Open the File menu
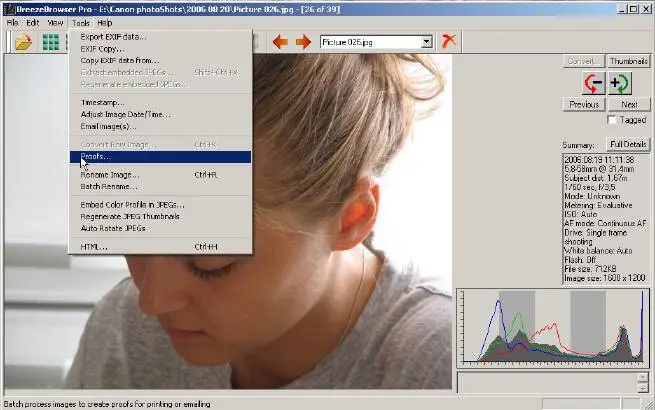The height and width of the screenshot is (410, 655). click(x=12, y=23)
